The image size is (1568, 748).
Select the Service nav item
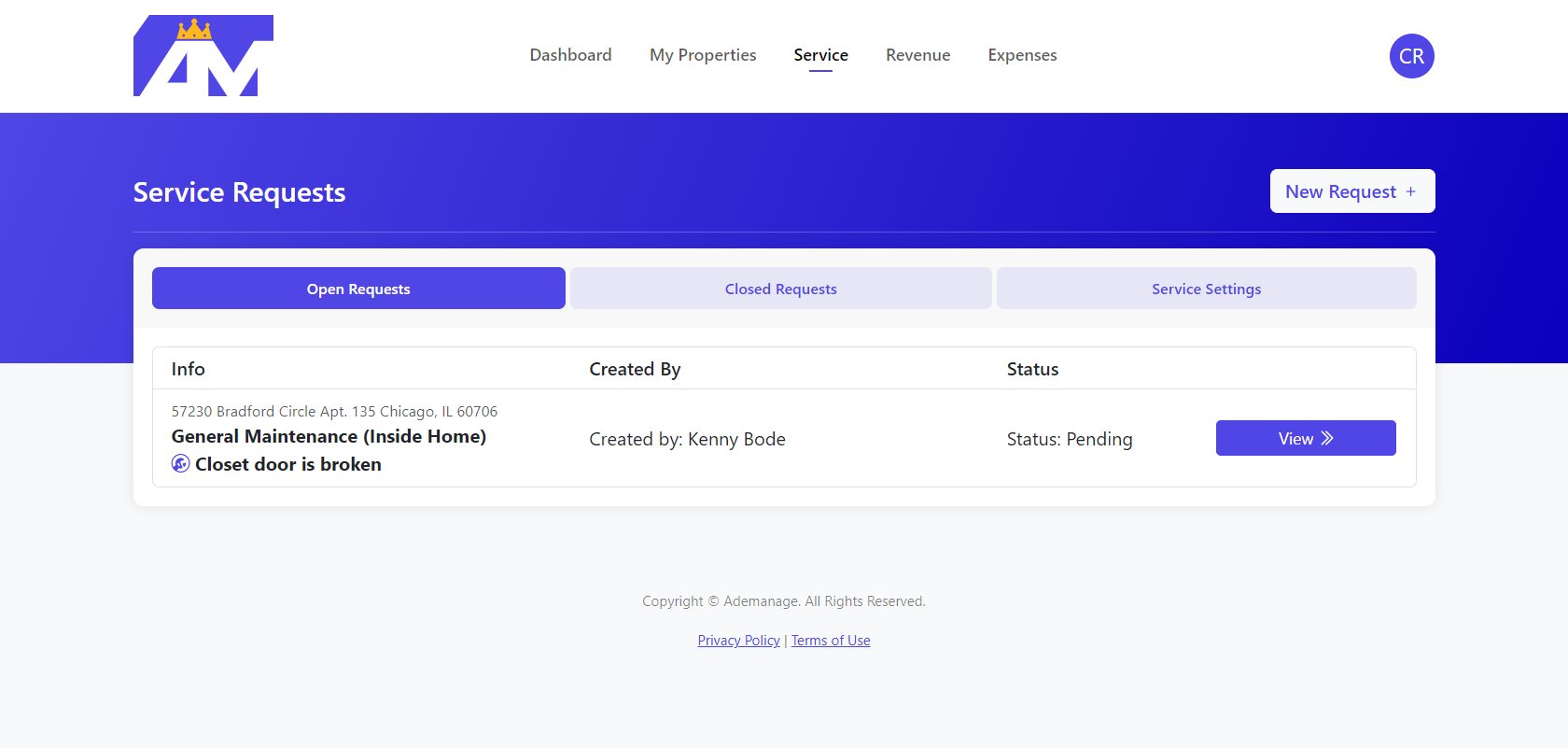[820, 55]
